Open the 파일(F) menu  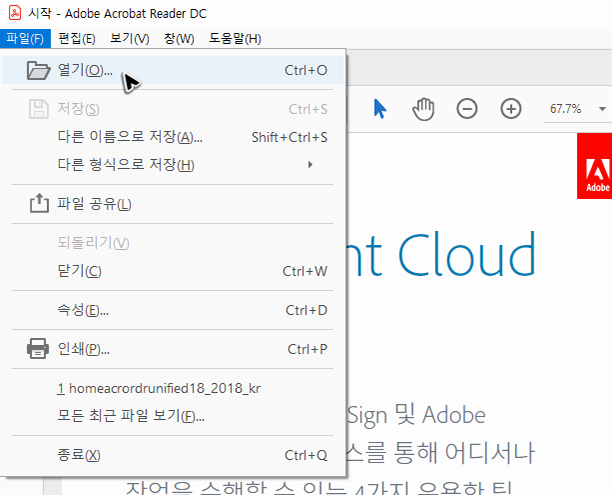[x=25, y=38]
